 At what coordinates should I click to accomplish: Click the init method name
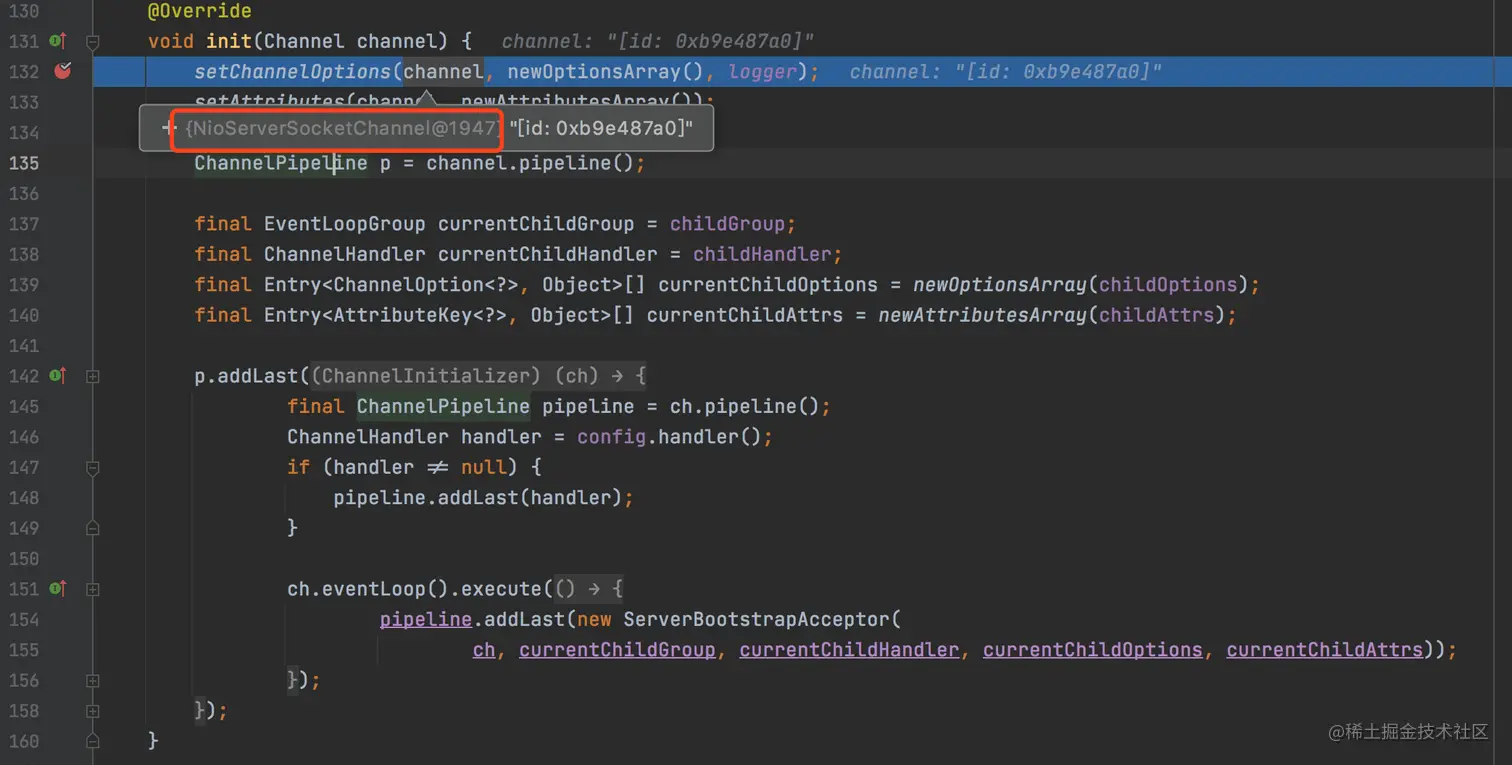click(x=229, y=42)
